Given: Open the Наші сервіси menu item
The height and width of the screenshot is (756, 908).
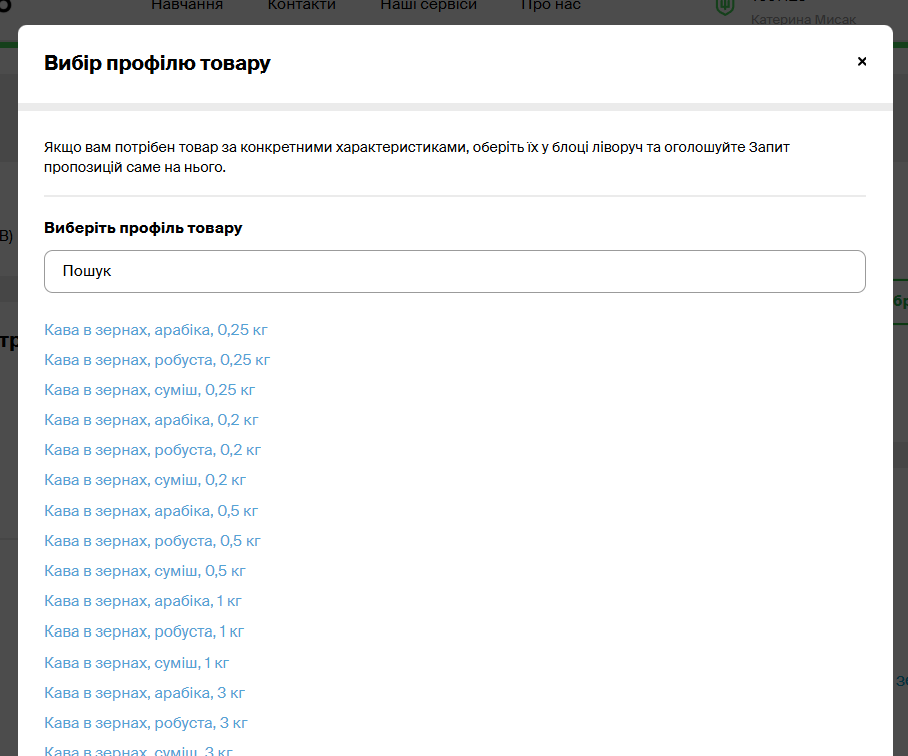Looking at the screenshot, I should click(428, 6).
